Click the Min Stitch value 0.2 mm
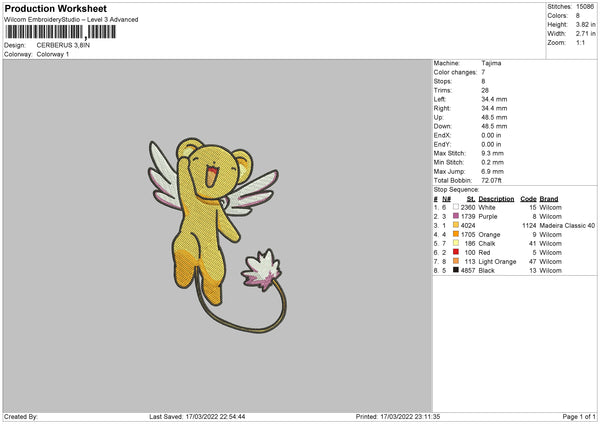The height and width of the screenshot is (424, 600). (x=492, y=162)
